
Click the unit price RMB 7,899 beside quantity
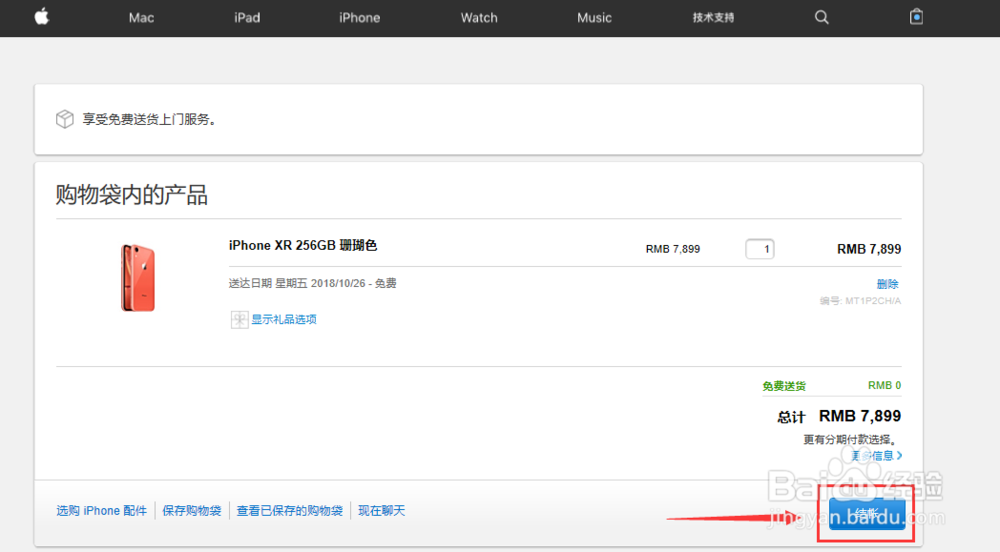(x=673, y=249)
